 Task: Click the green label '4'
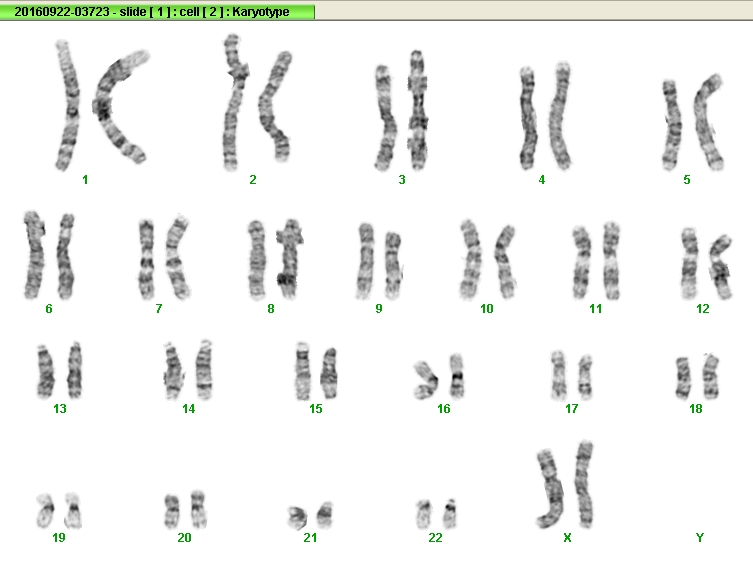(542, 180)
